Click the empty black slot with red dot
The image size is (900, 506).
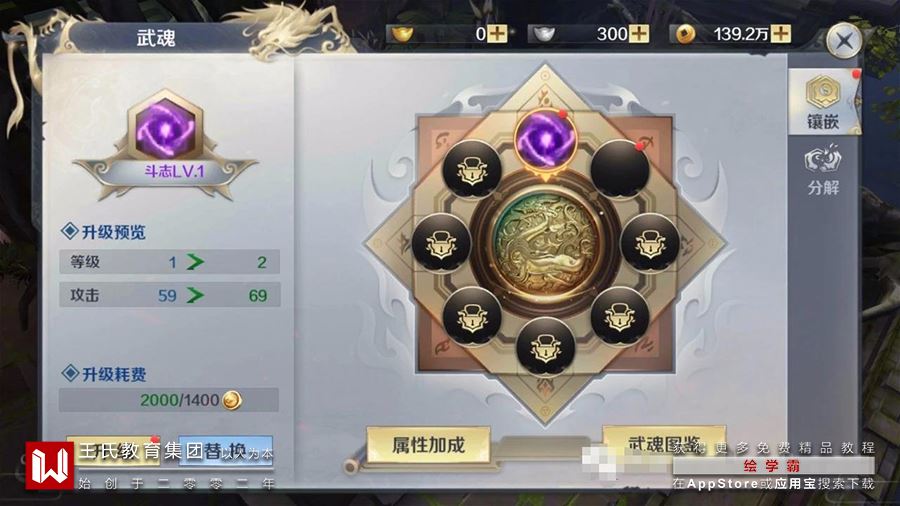point(620,169)
